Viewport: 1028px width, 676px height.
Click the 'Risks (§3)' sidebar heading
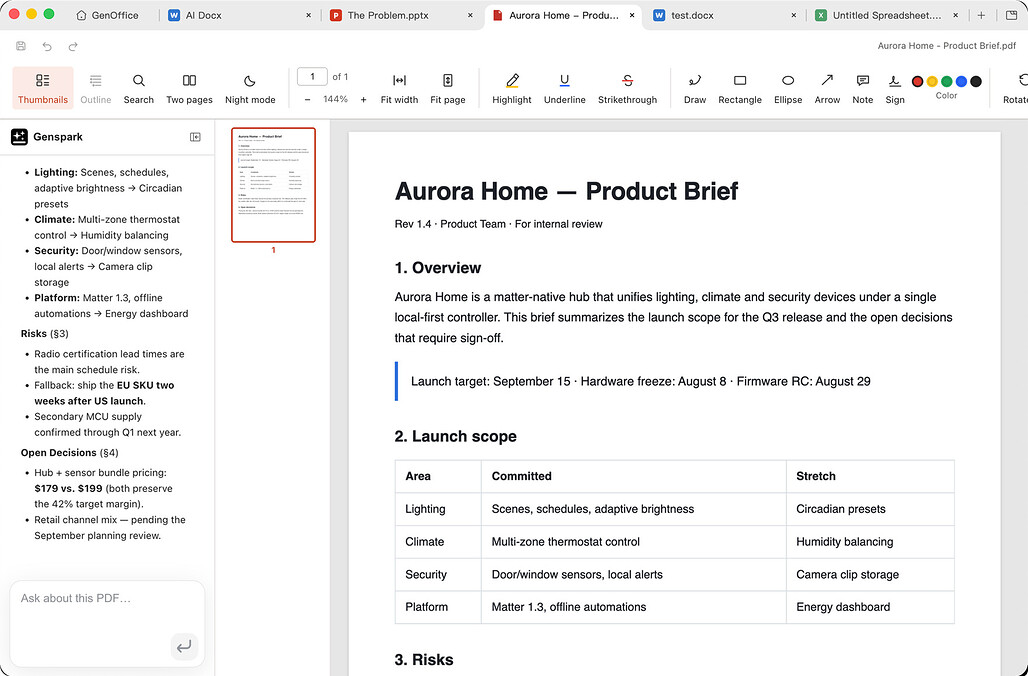click(x=45, y=334)
